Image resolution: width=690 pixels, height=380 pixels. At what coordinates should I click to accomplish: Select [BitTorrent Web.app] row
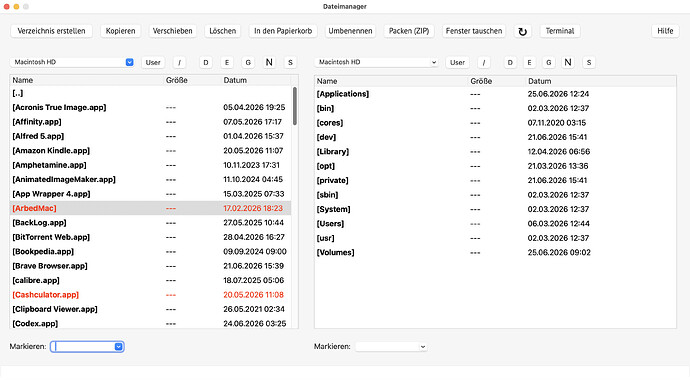click(x=150, y=237)
